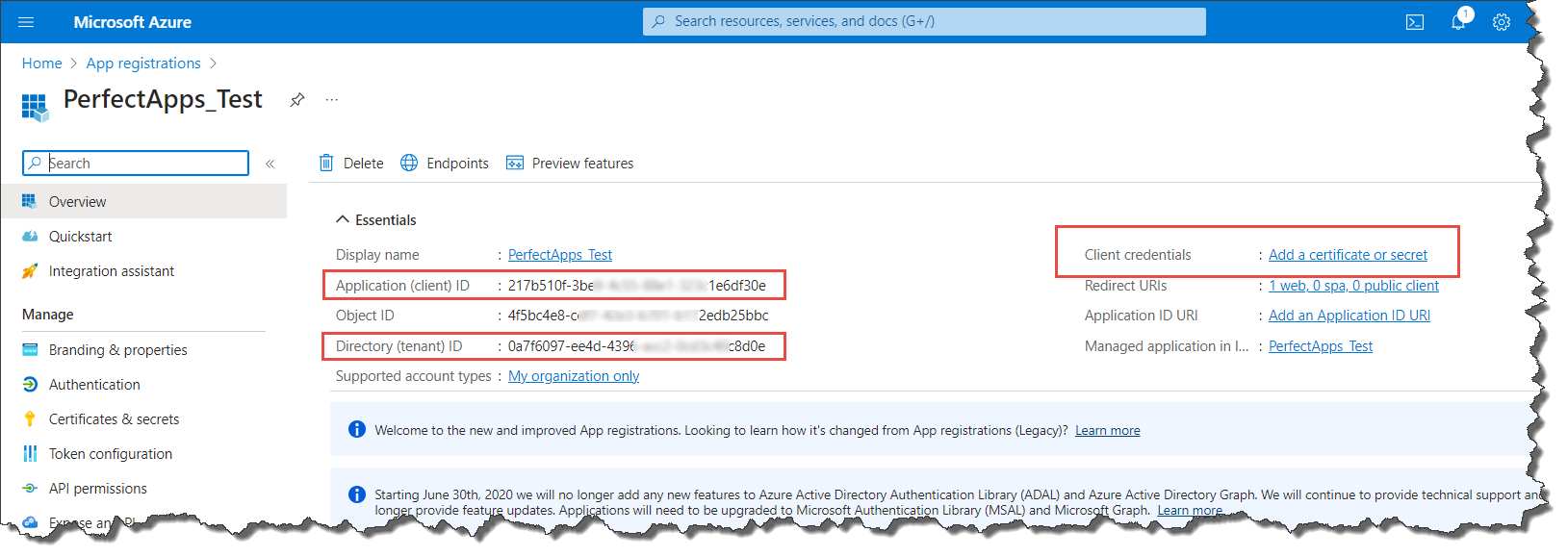The image size is (1568, 557).
Task: Click the Application (client) ID value
Action: (637, 285)
